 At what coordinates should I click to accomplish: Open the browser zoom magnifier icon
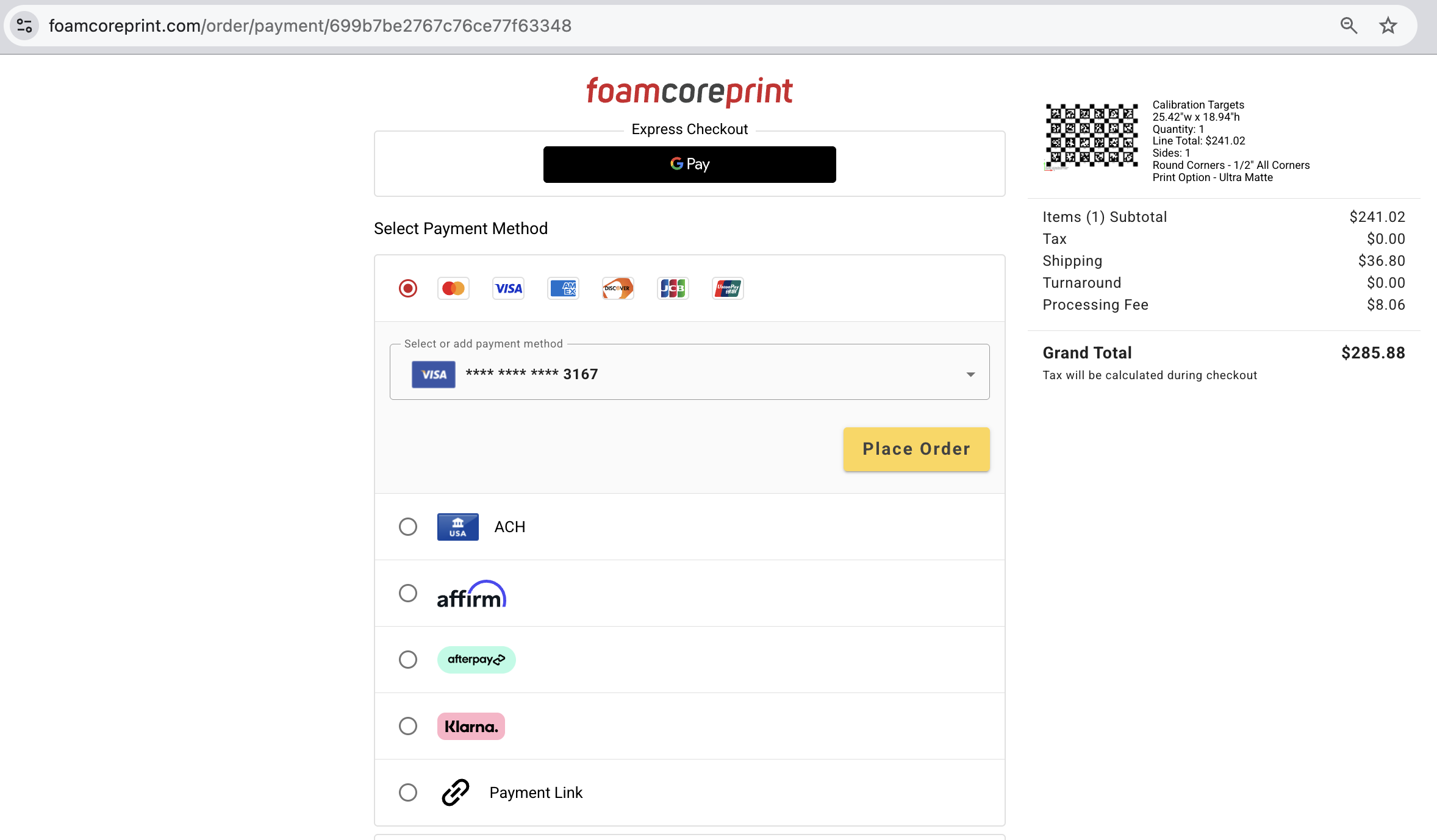(1349, 26)
